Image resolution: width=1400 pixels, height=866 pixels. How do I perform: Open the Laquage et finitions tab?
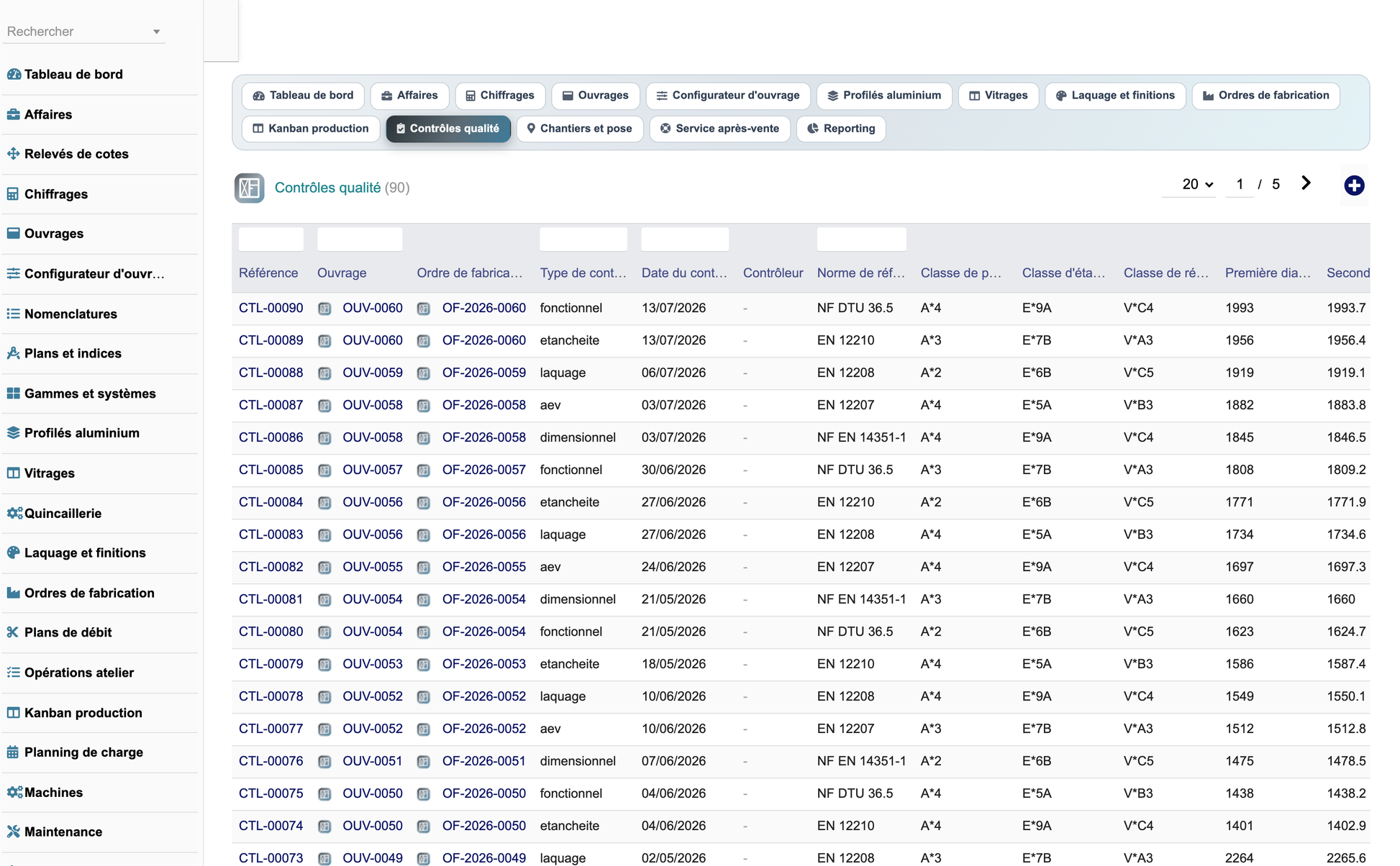[1115, 96]
